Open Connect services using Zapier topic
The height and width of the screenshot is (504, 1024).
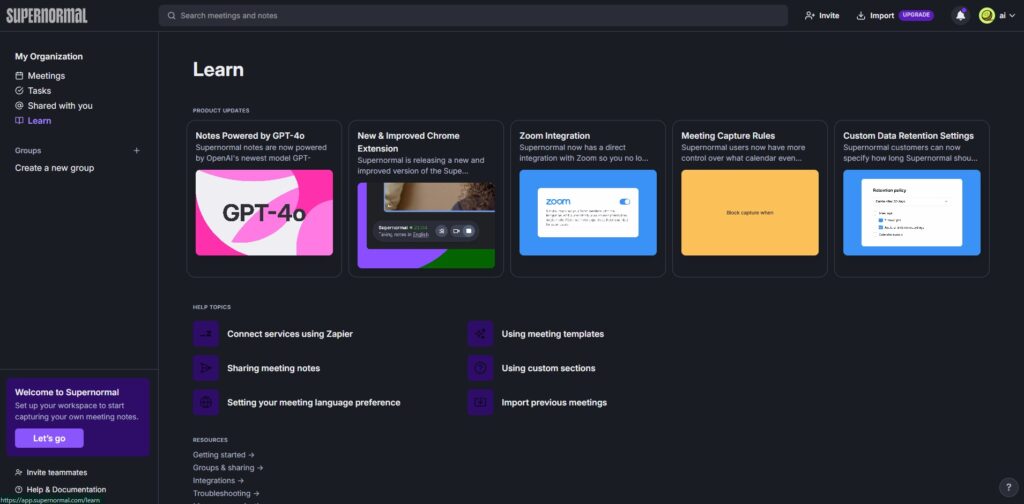click(x=289, y=334)
